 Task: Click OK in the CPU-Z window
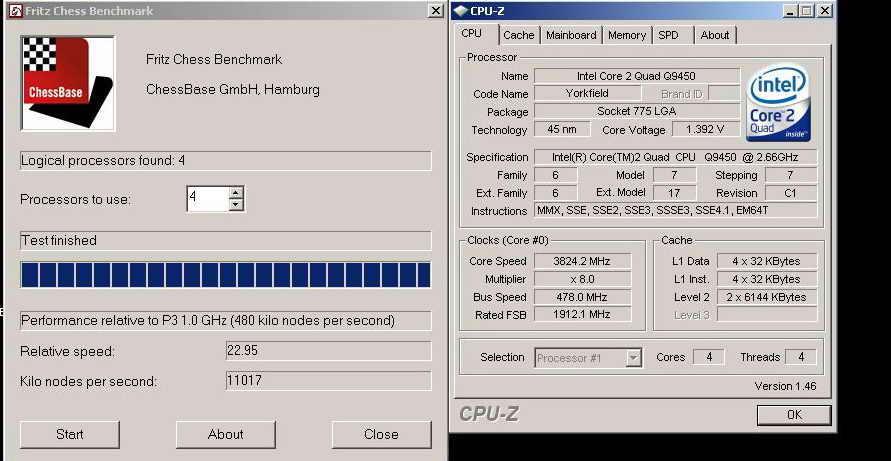click(794, 416)
